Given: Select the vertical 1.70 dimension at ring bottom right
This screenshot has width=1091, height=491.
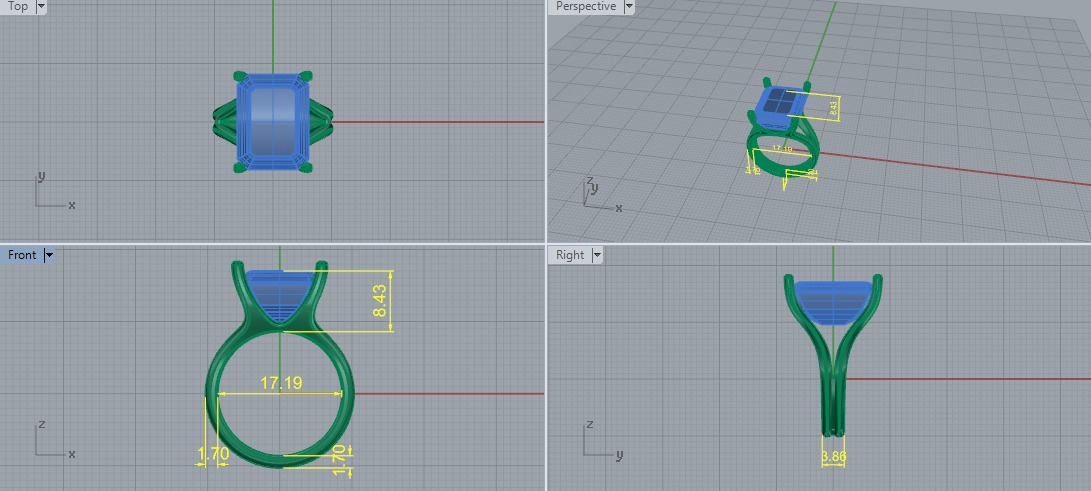Looking at the screenshot, I should (x=339, y=460).
